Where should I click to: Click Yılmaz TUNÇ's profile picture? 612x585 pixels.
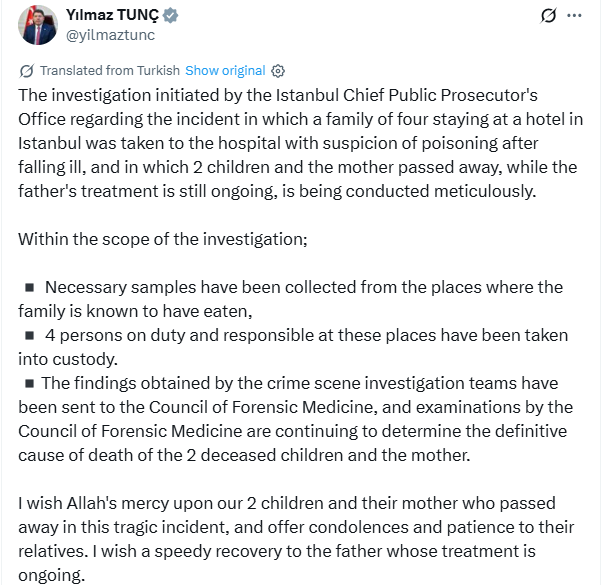pos(37,25)
